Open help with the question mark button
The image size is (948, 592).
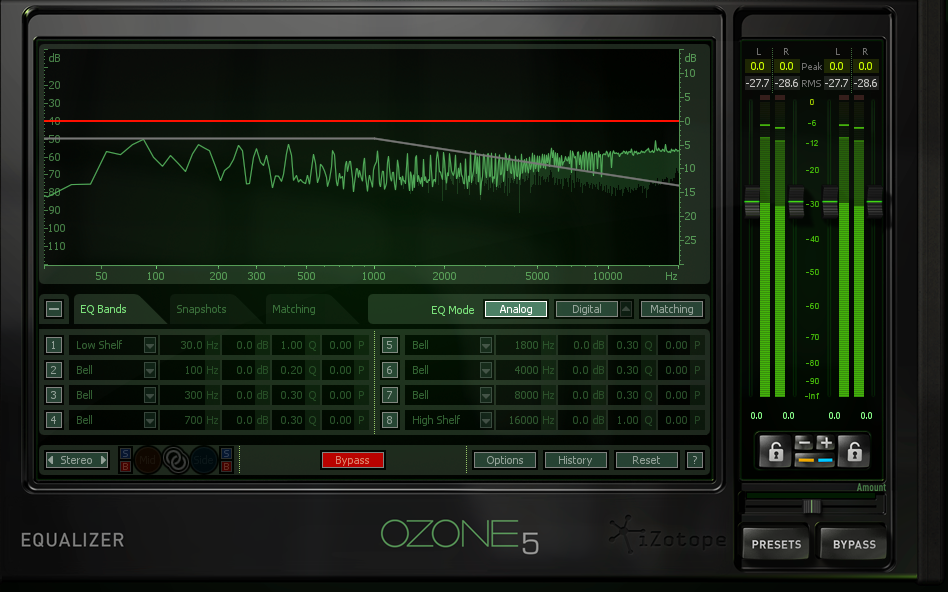(695, 460)
